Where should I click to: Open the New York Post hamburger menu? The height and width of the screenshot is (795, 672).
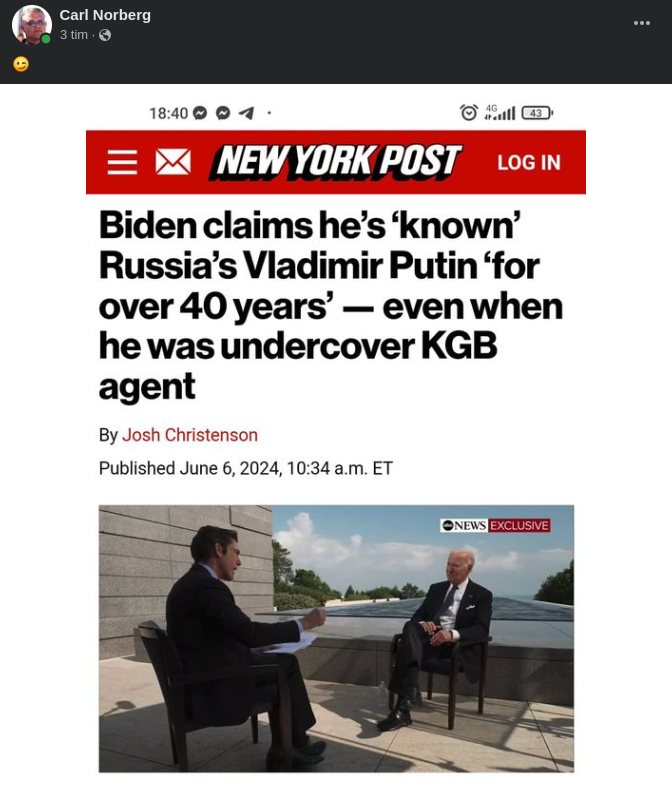pos(122,162)
